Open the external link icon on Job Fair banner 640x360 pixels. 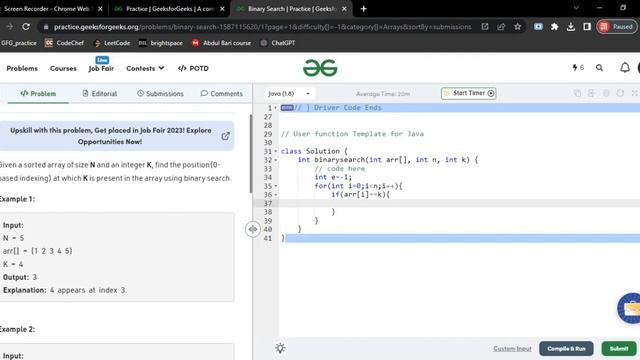click(x=225, y=136)
